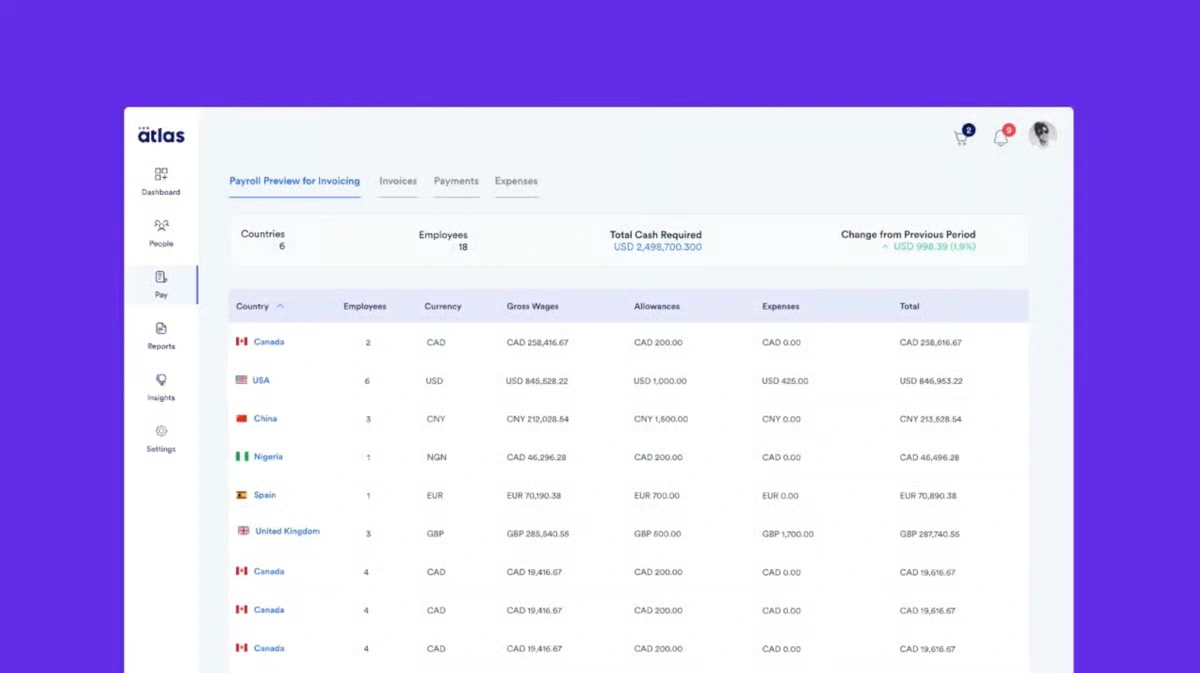Image resolution: width=1200 pixels, height=673 pixels.
Task: Click the United Kingdom flag icon
Action: point(243,531)
